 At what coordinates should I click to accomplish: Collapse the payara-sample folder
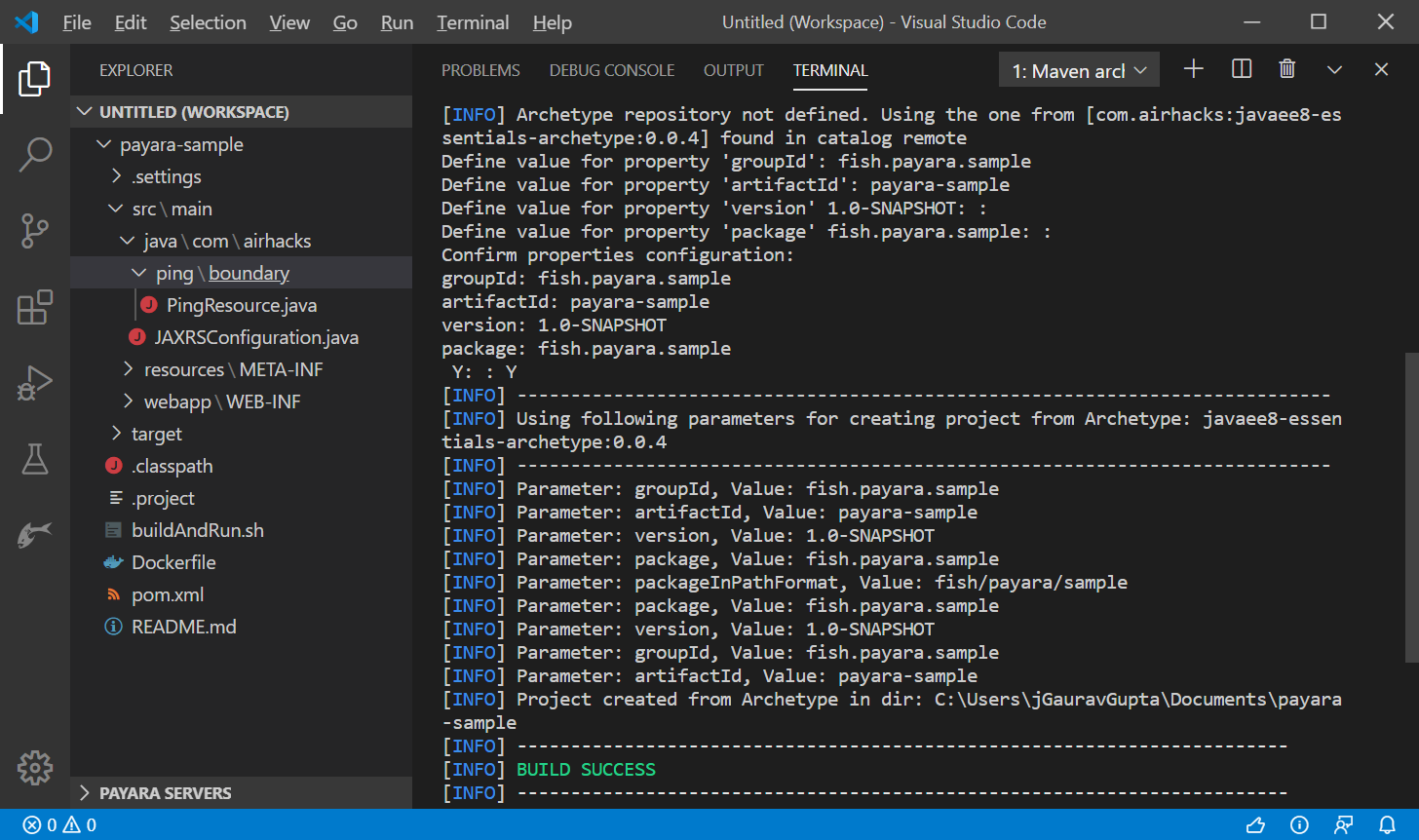[x=181, y=144]
